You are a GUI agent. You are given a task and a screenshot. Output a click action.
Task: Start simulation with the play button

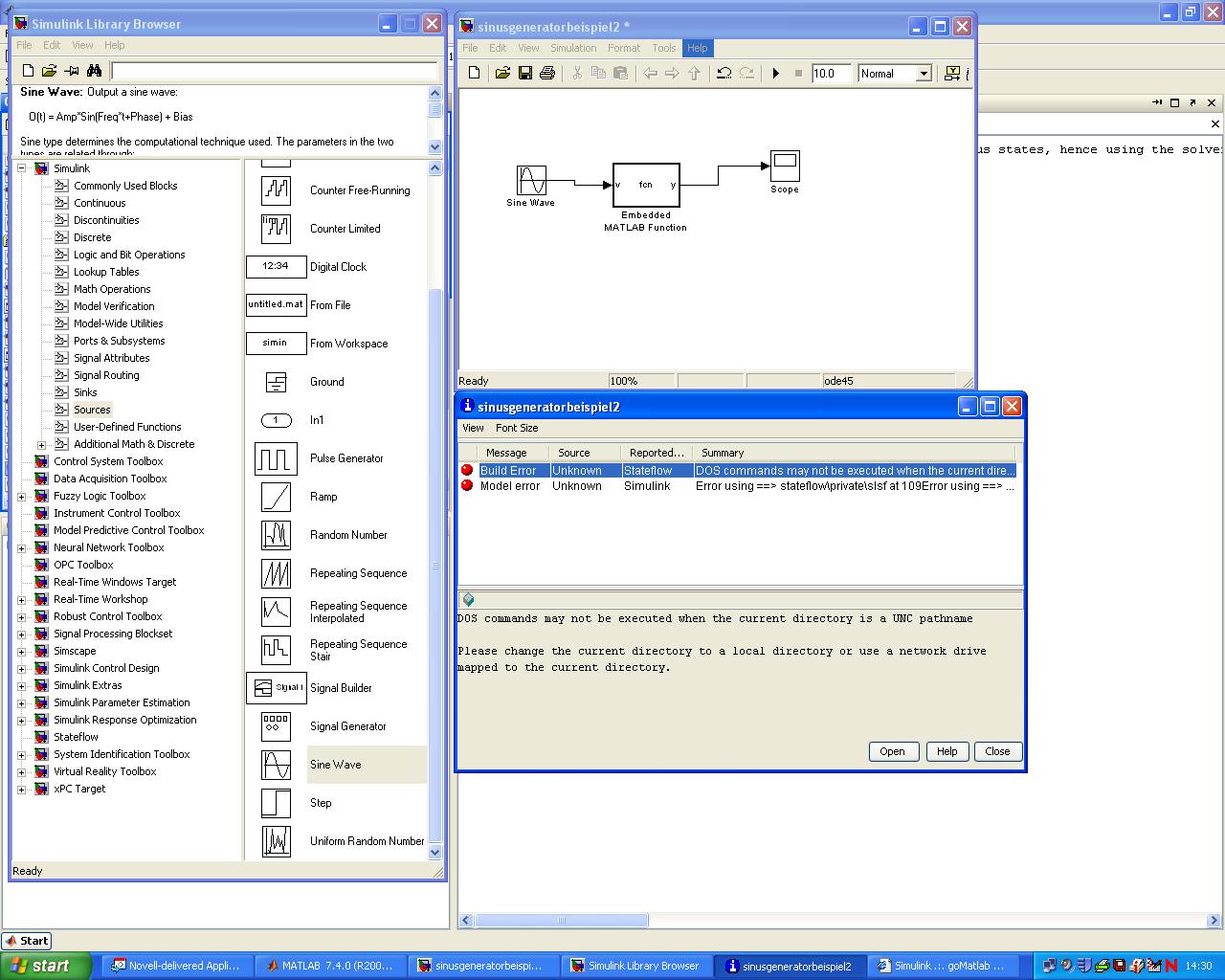coord(776,74)
